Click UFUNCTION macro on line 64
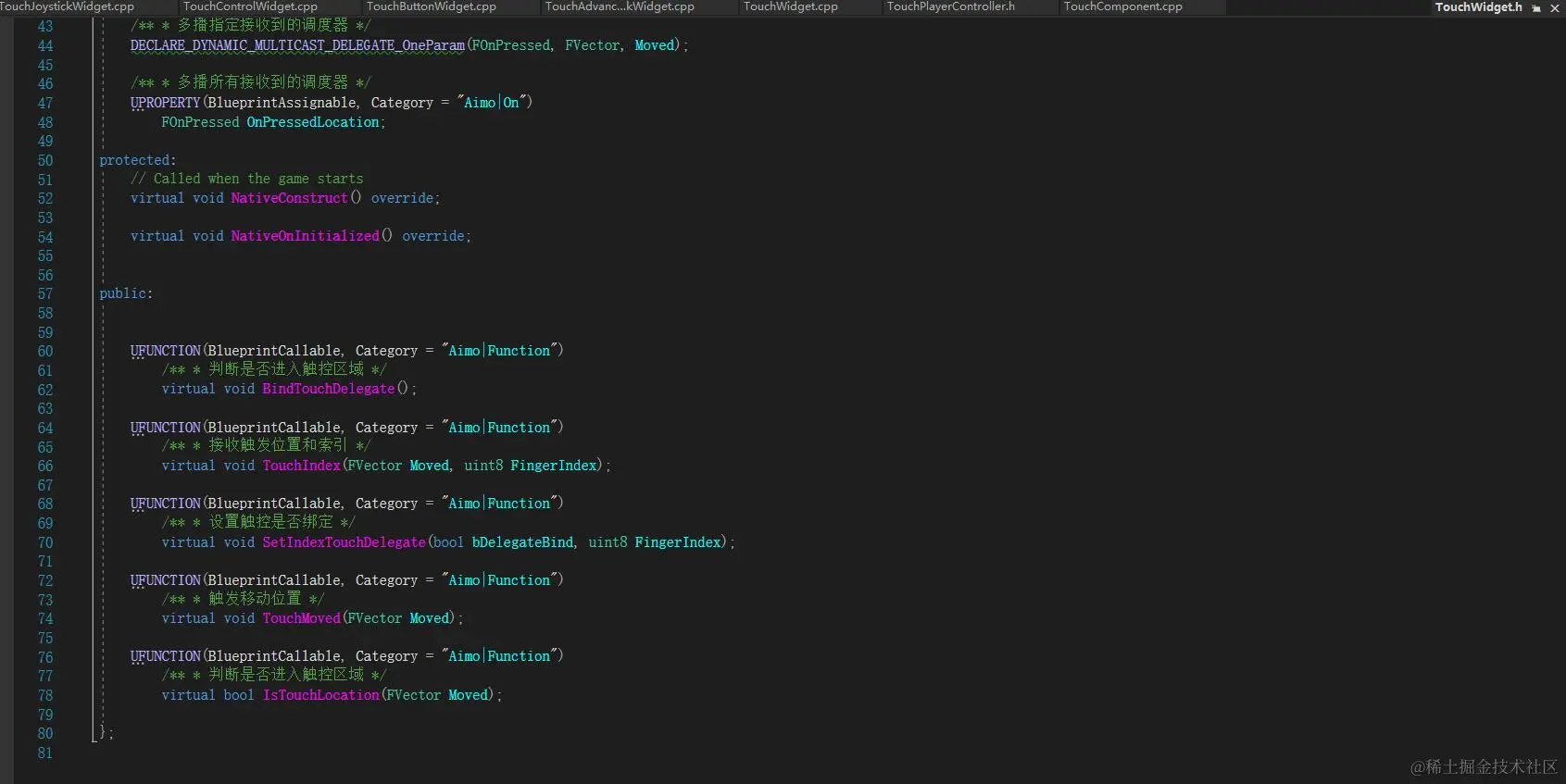The width and height of the screenshot is (1566, 784). coord(165,428)
